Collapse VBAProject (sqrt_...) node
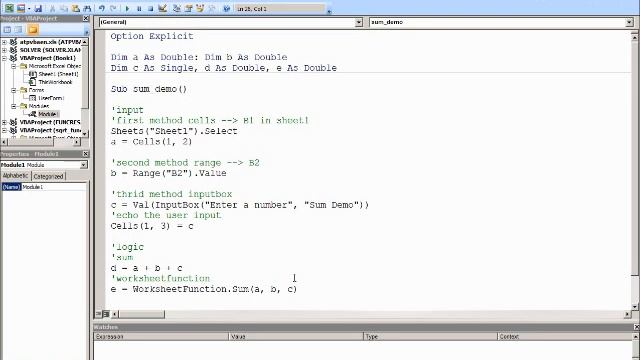640x360 pixels. [x=4, y=130]
